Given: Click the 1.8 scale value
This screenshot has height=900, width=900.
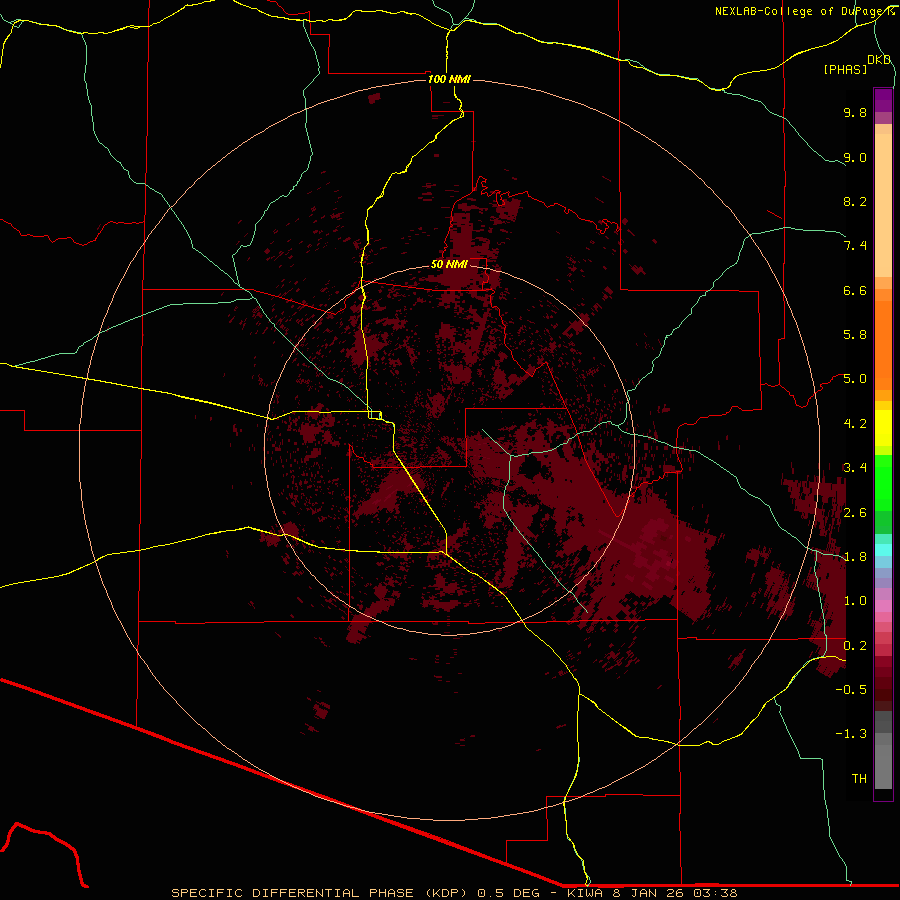Looking at the screenshot, I should tap(855, 557).
